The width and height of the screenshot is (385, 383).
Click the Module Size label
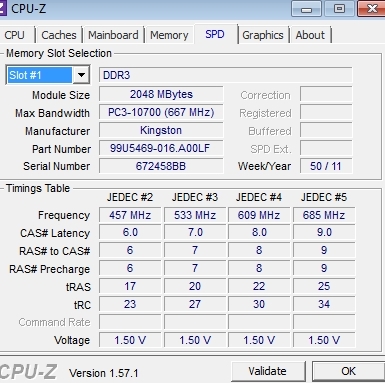point(61,95)
